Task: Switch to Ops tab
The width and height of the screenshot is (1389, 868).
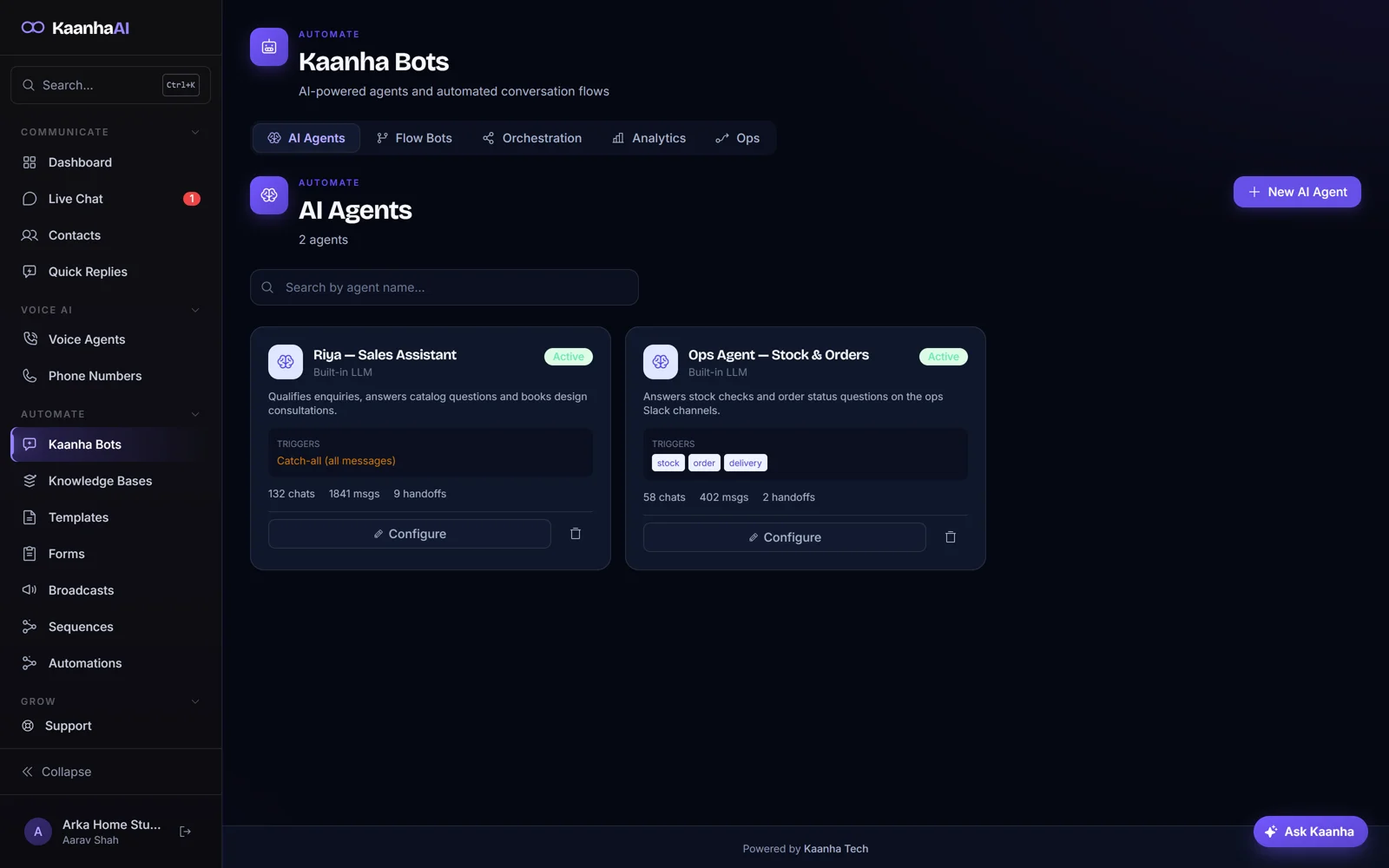Action: pyautogui.click(x=738, y=138)
